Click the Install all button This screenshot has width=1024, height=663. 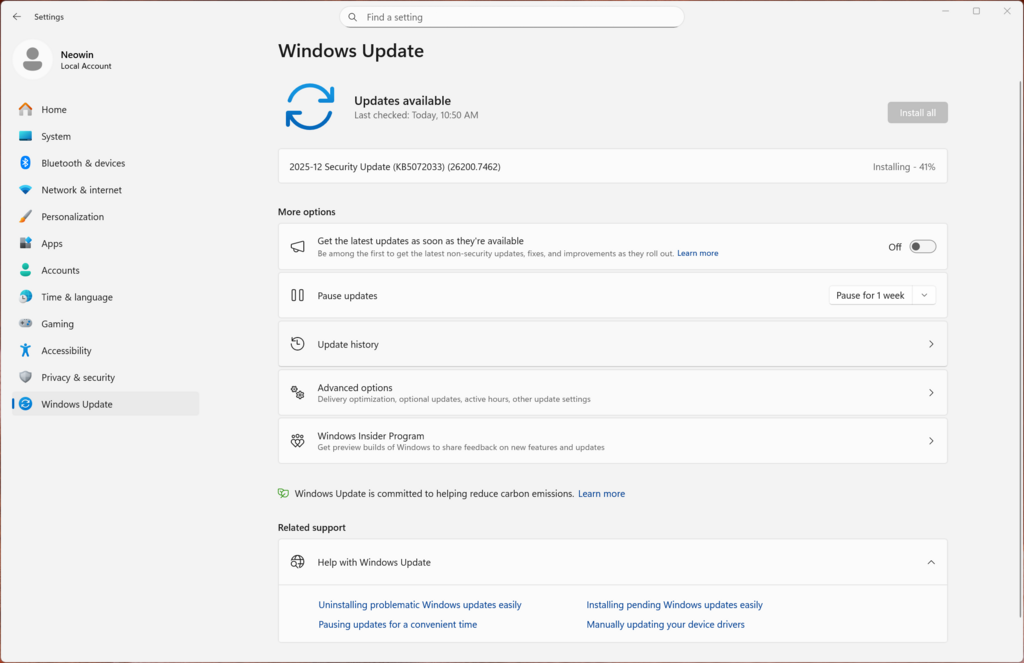(918, 112)
